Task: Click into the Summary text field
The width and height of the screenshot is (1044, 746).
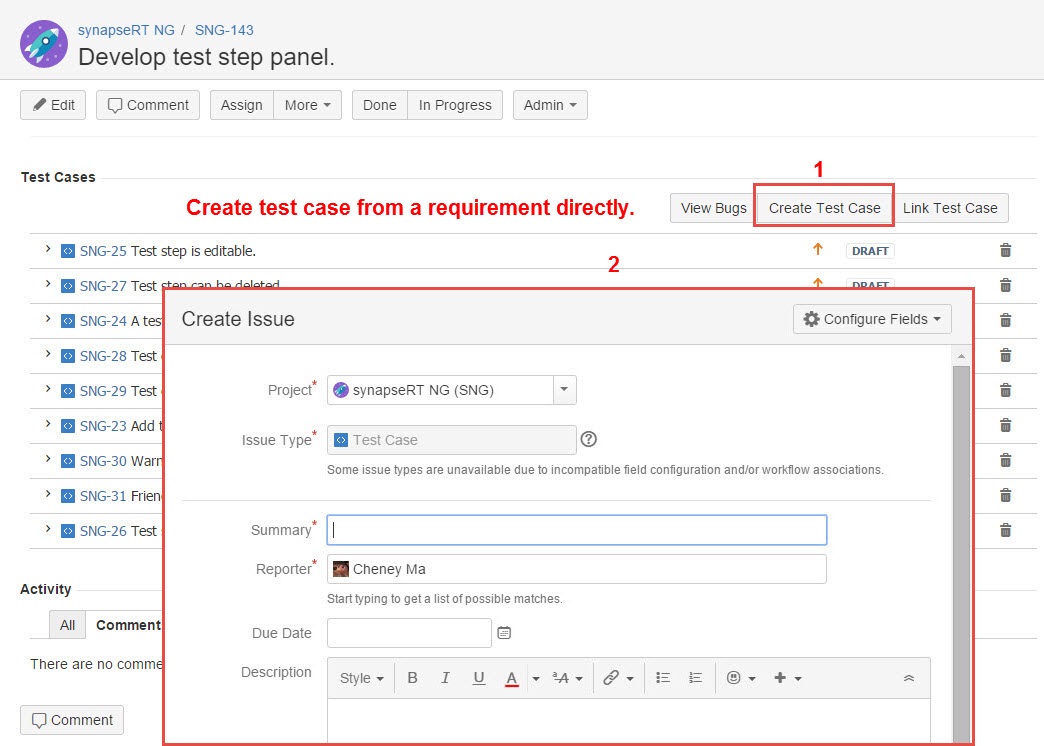Action: [x=578, y=530]
